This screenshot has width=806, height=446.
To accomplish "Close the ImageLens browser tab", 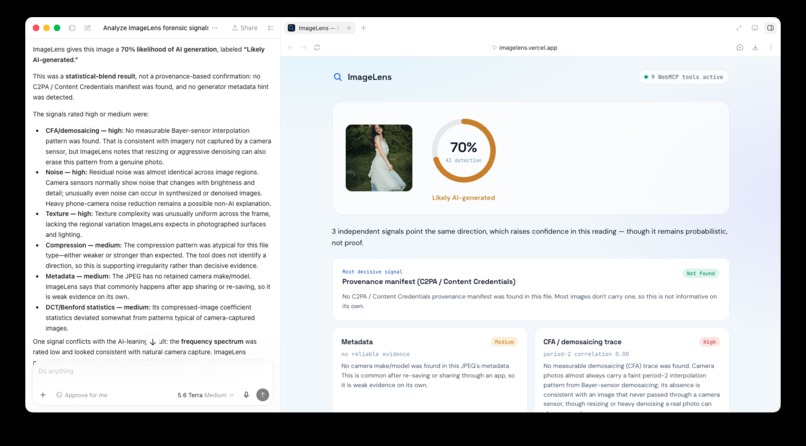I will click(349, 28).
